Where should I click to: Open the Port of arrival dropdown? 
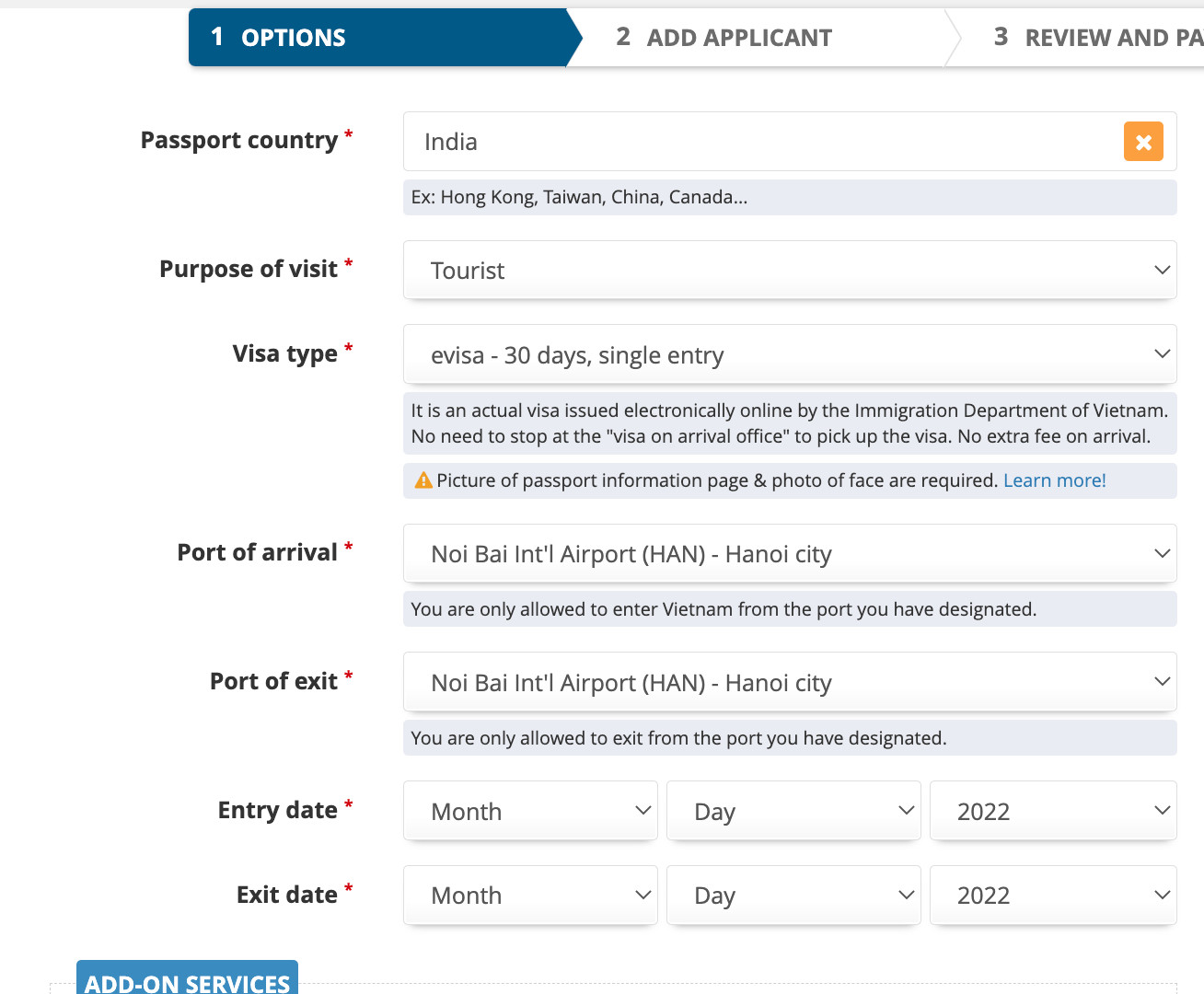click(789, 554)
